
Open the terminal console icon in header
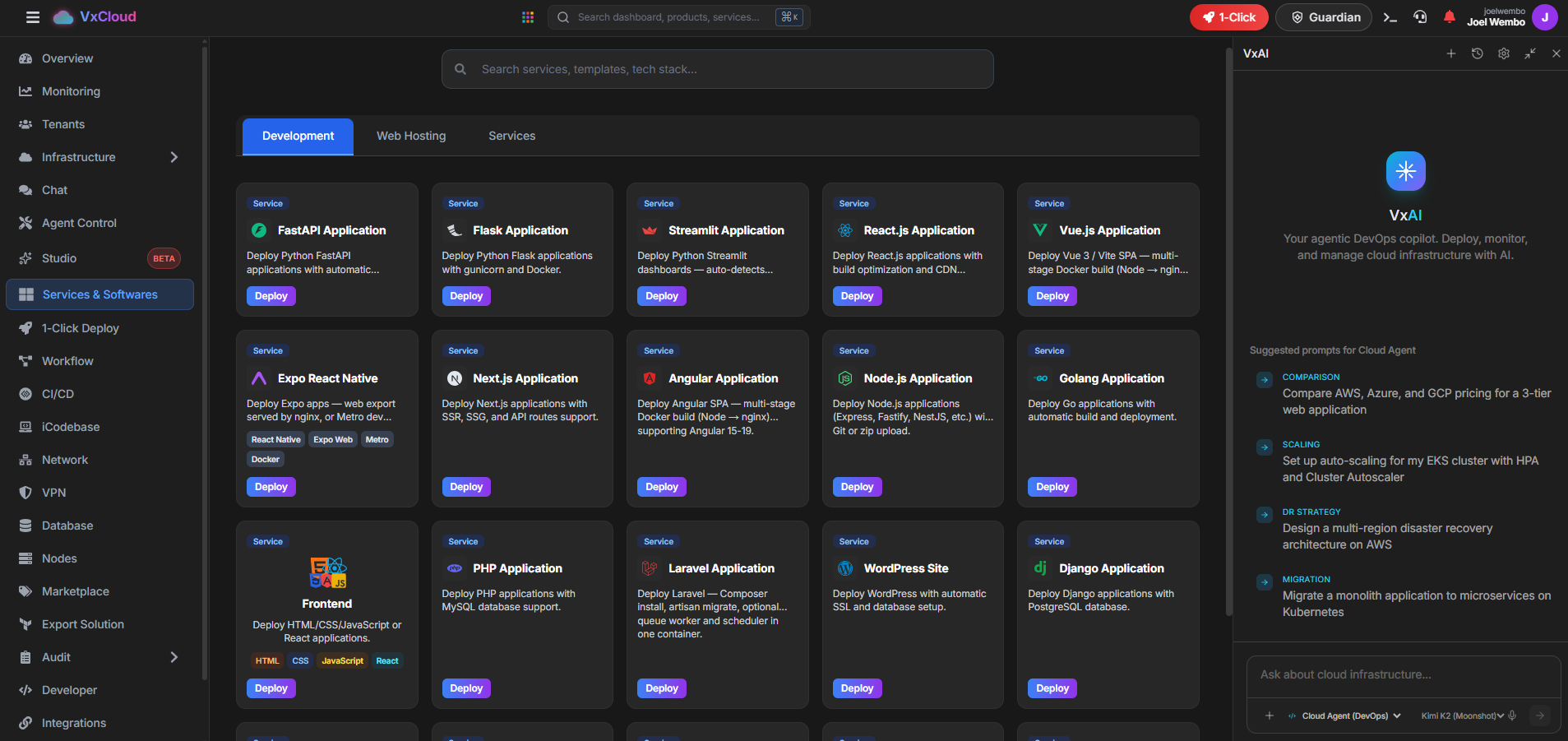pyautogui.click(x=1390, y=17)
